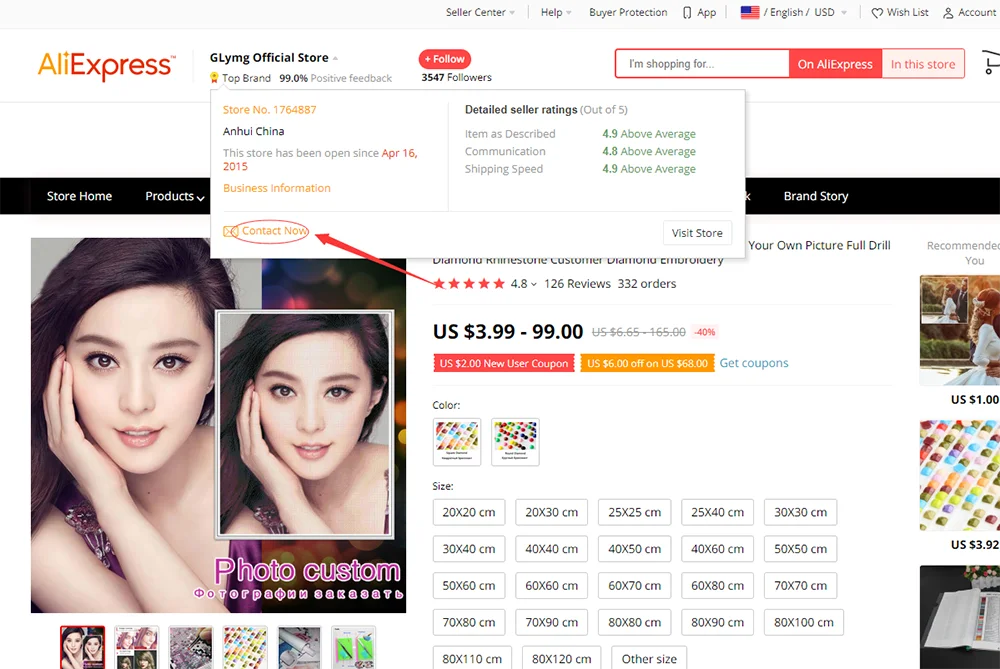Search On AliExpress button
Image resolution: width=1000 pixels, height=669 pixels.
(835, 64)
